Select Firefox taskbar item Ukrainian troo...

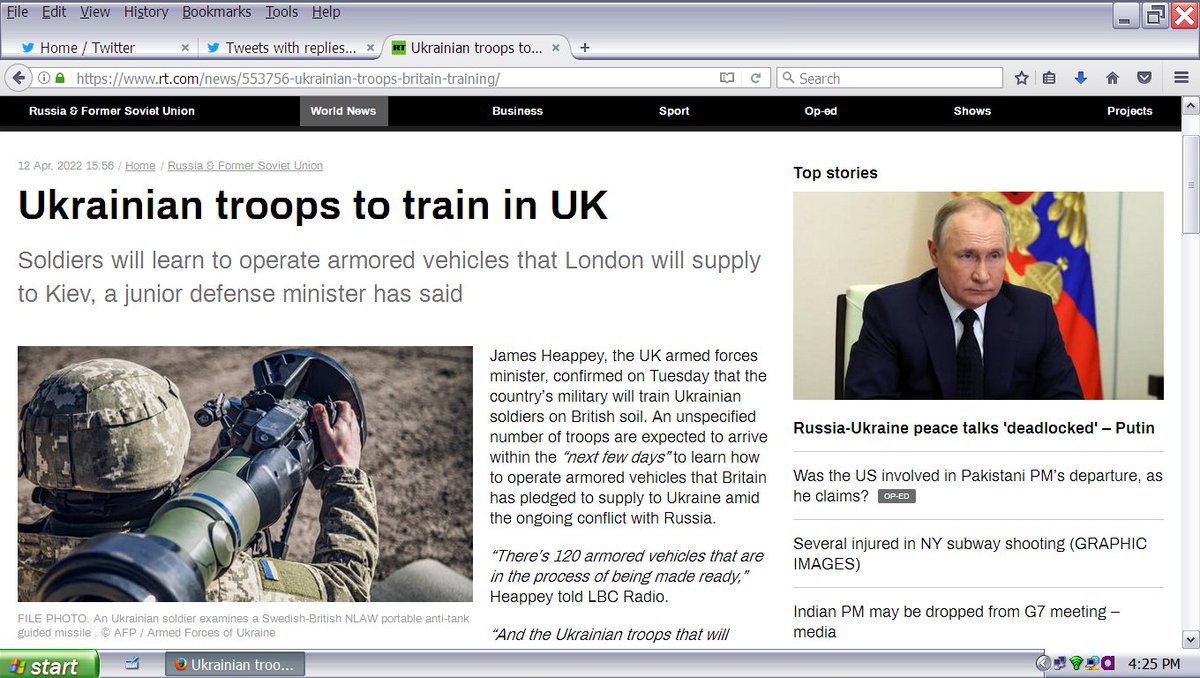[235, 664]
